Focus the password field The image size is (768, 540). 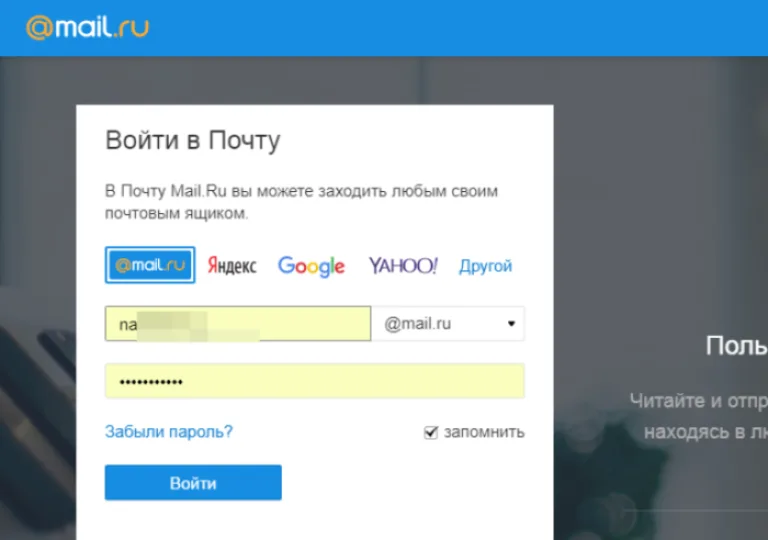point(314,381)
